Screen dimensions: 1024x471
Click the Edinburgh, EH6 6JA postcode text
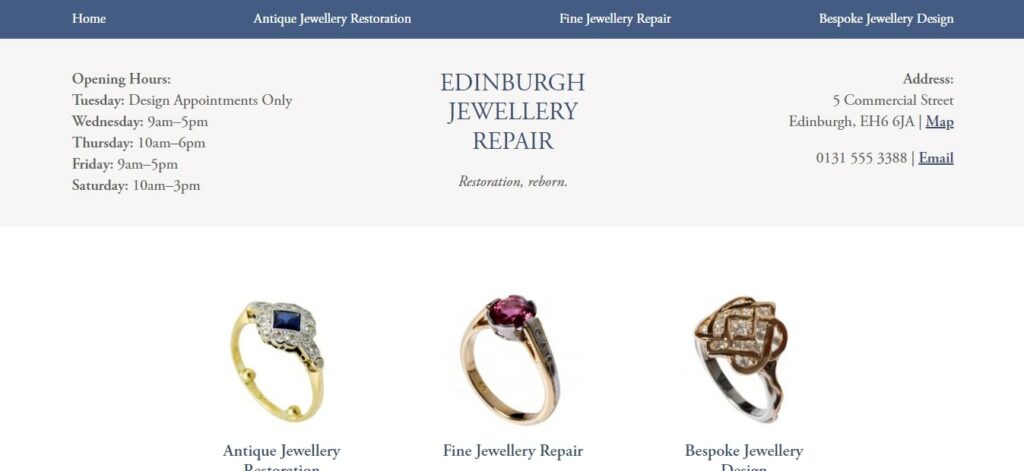click(x=852, y=122)
